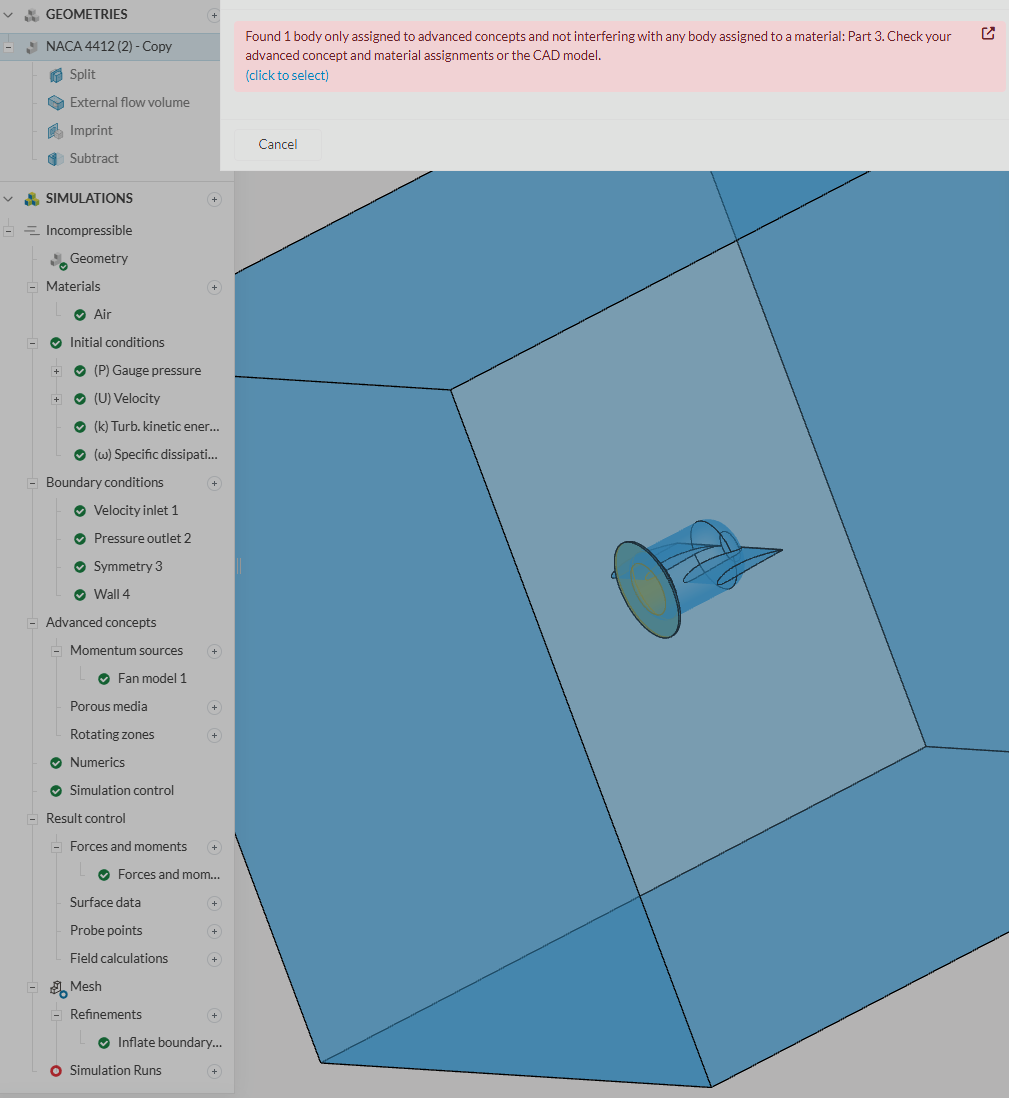Click the add geometry plus icon
This screenshot has width=1009, height=1098.
click(x=214, y=15)
